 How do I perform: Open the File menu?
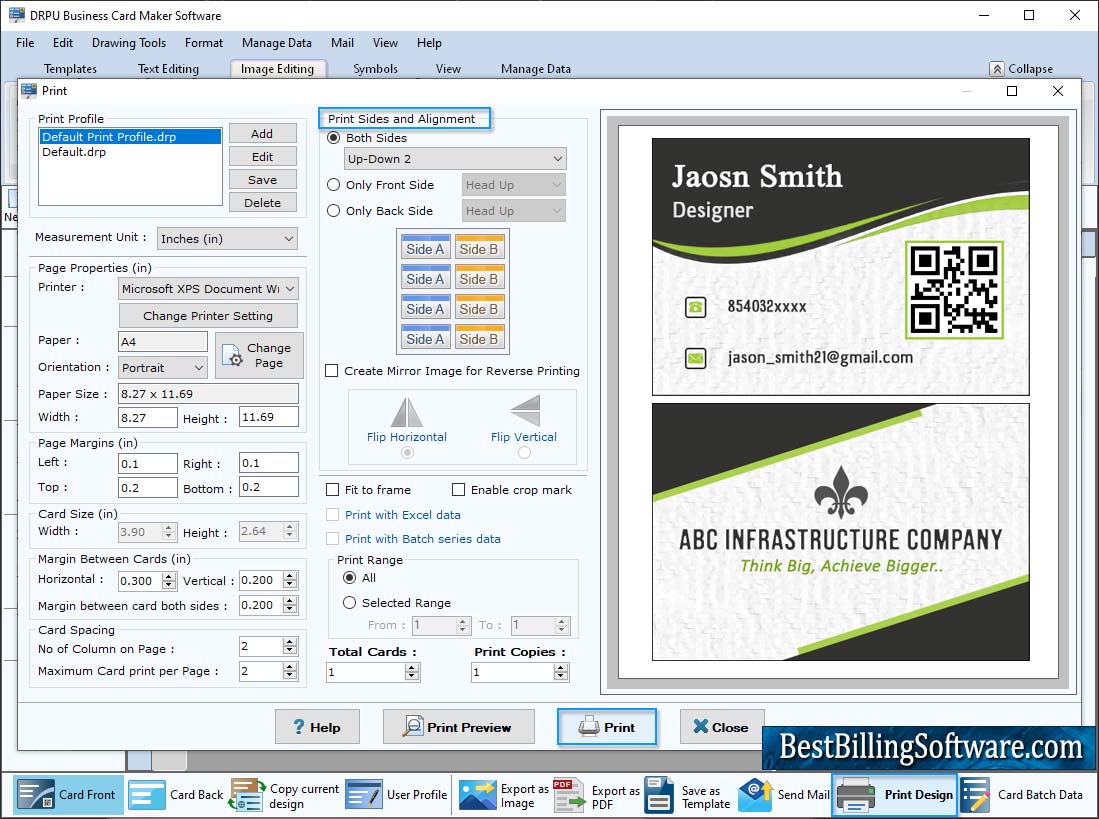click(x=25, y=43)
